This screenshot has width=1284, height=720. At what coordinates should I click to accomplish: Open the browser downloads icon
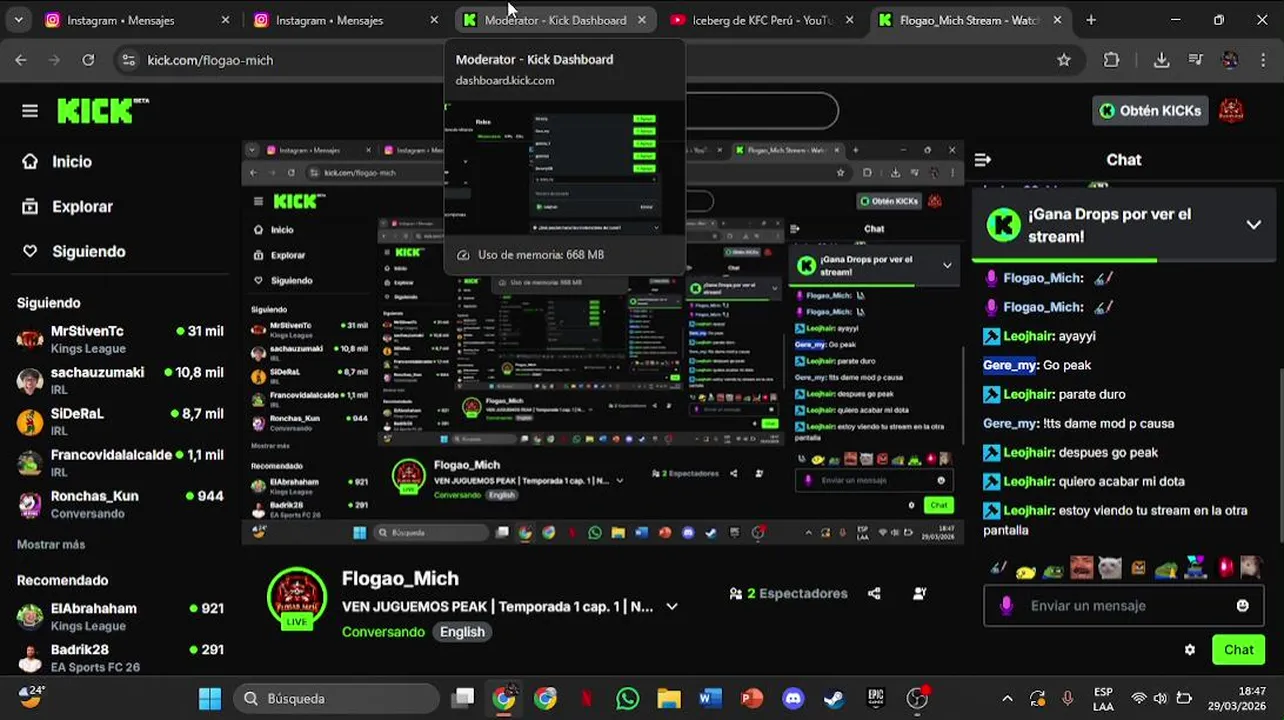[x=1161, y=60]
